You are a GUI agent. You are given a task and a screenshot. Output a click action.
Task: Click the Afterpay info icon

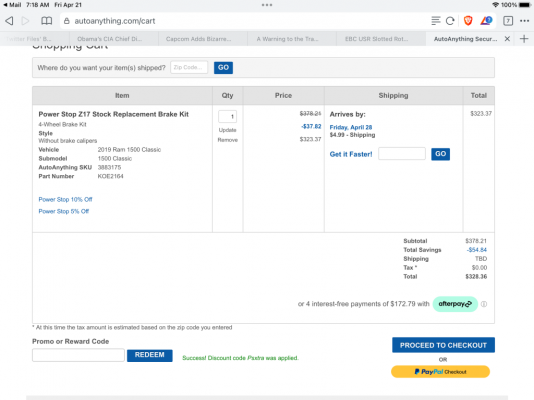pos(484,304)
